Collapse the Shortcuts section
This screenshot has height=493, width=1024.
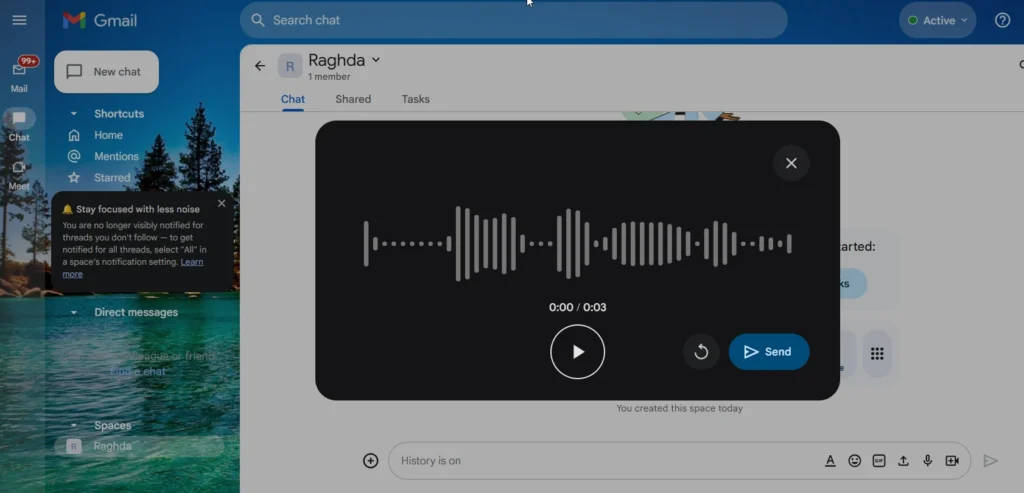74,114
